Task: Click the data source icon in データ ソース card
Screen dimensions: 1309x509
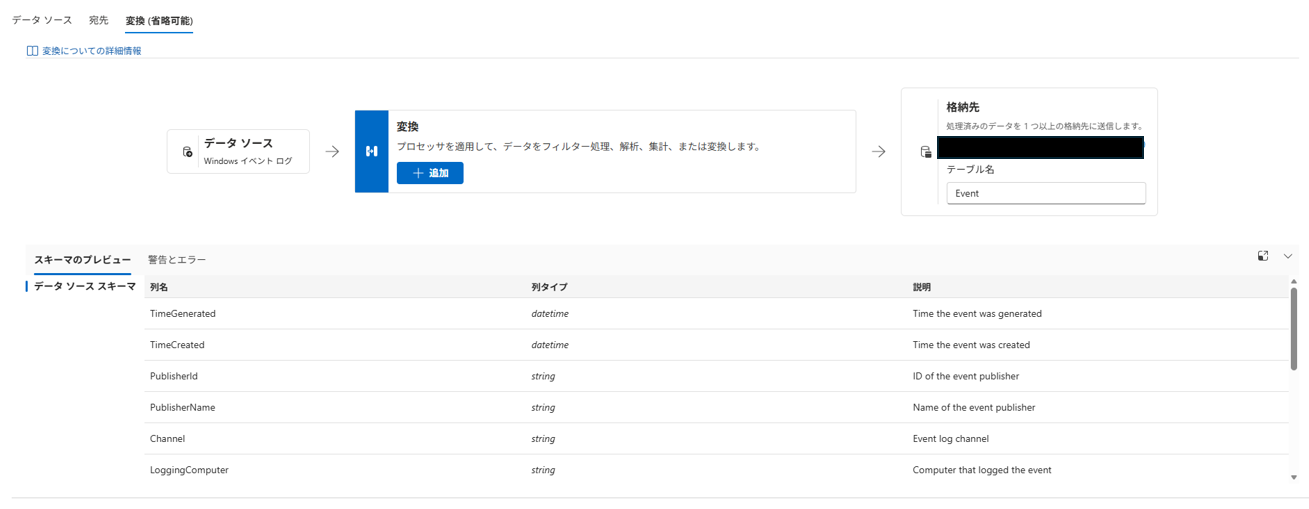Action: point(187,152)
